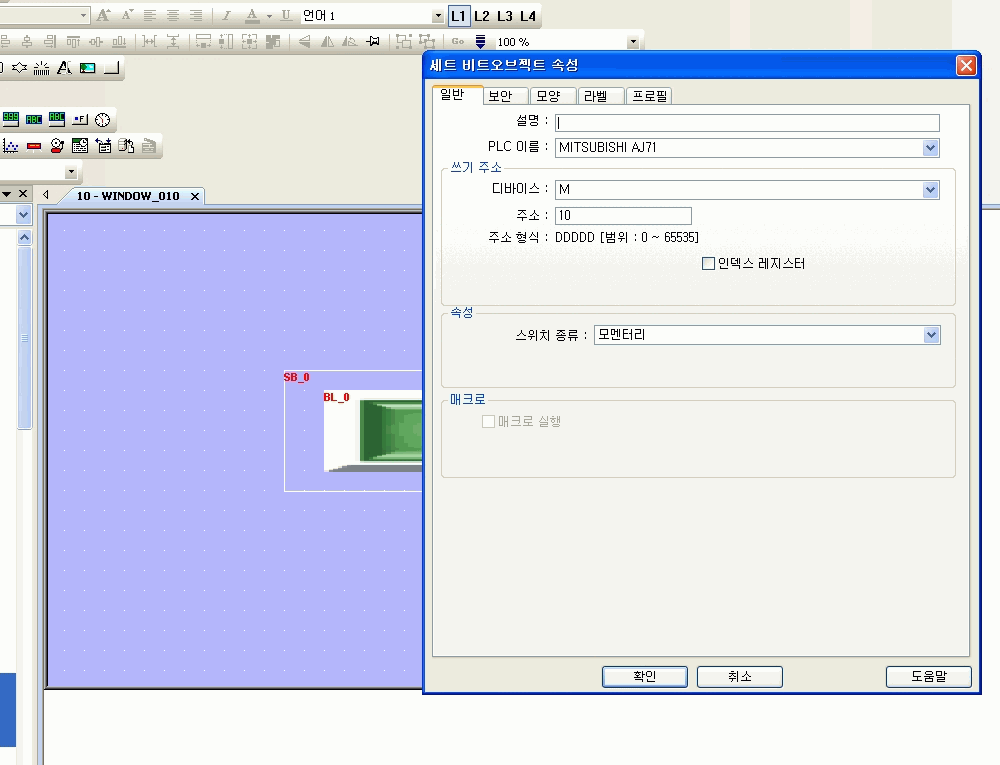Click the picture object tool icon
The width and height of the screenshot is (1000, 765).
(87, 68)
